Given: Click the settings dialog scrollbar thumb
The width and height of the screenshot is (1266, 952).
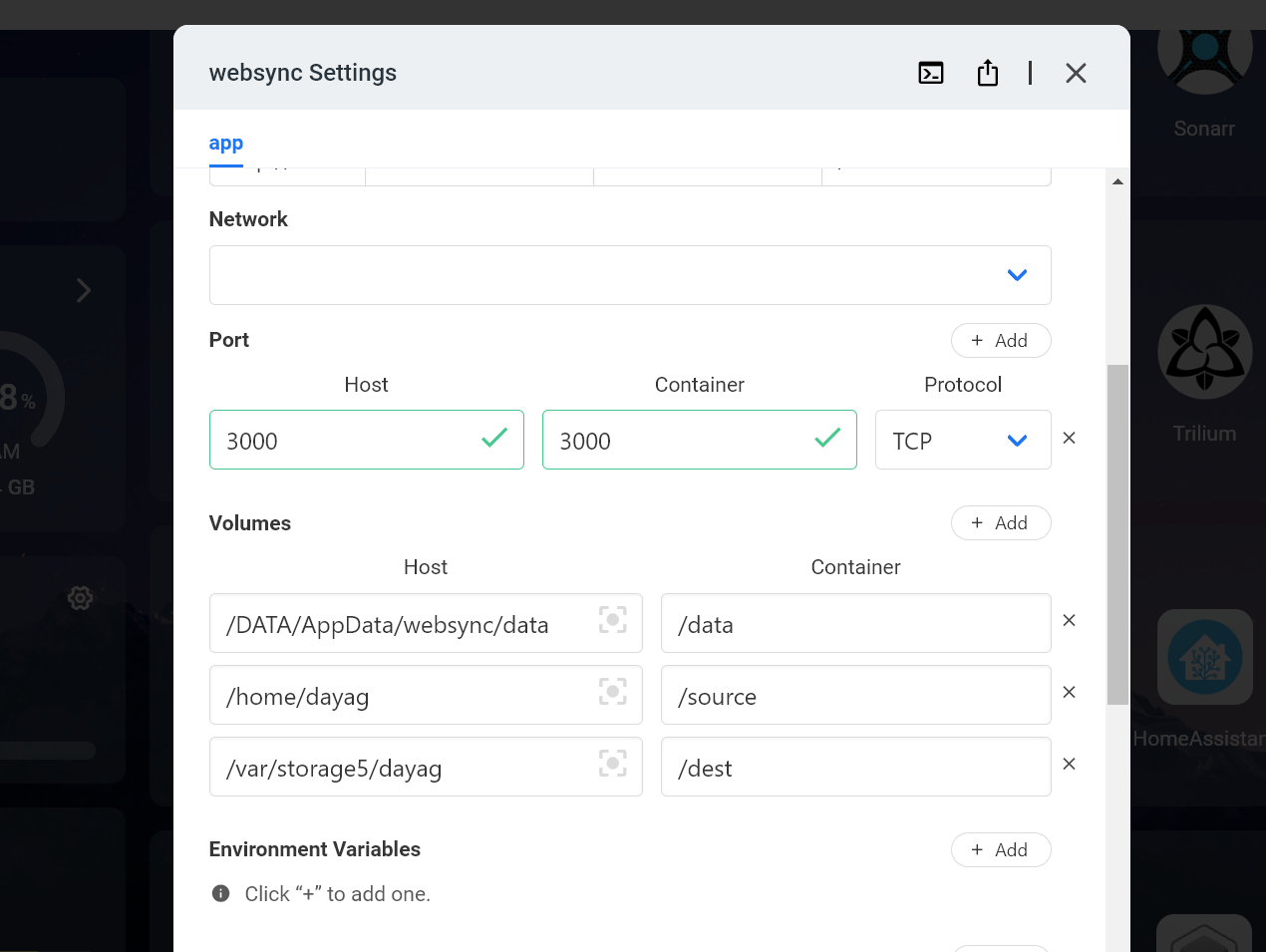Looking at the screenshot, I should pos(1117,534).
